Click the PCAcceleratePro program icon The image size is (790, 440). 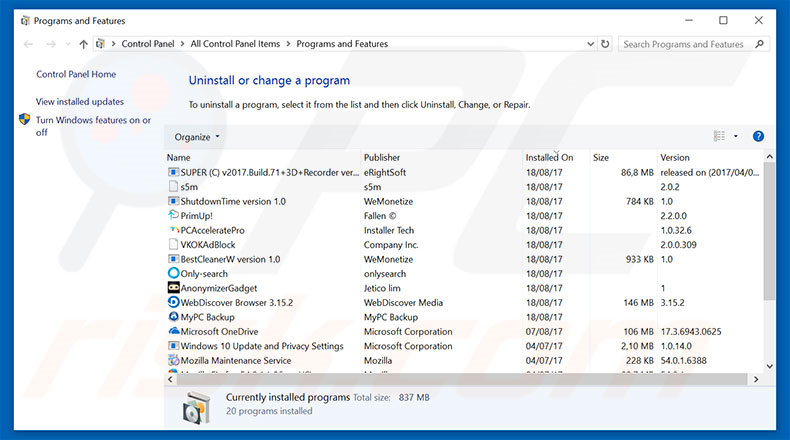174,230
